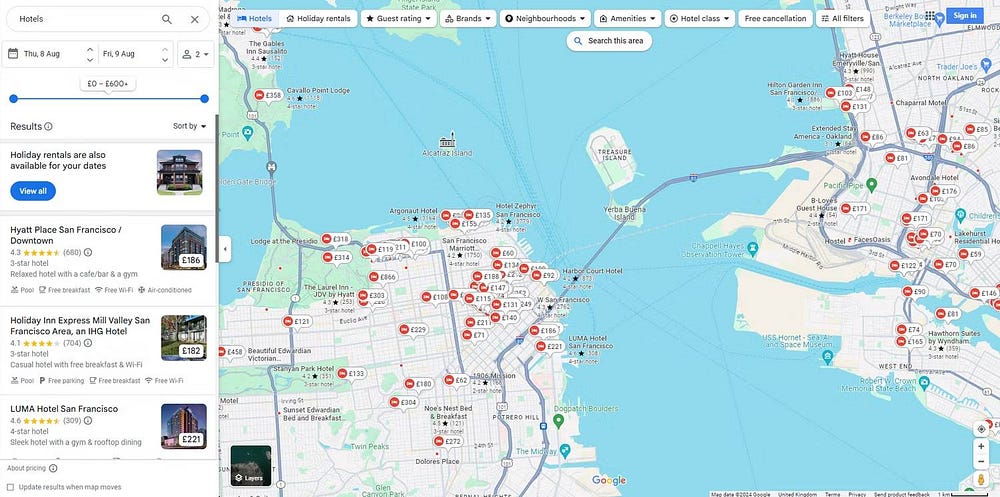This screenshot has width=1000, height=497.
Task: Click the Sign in button
Action: [965, 15]
